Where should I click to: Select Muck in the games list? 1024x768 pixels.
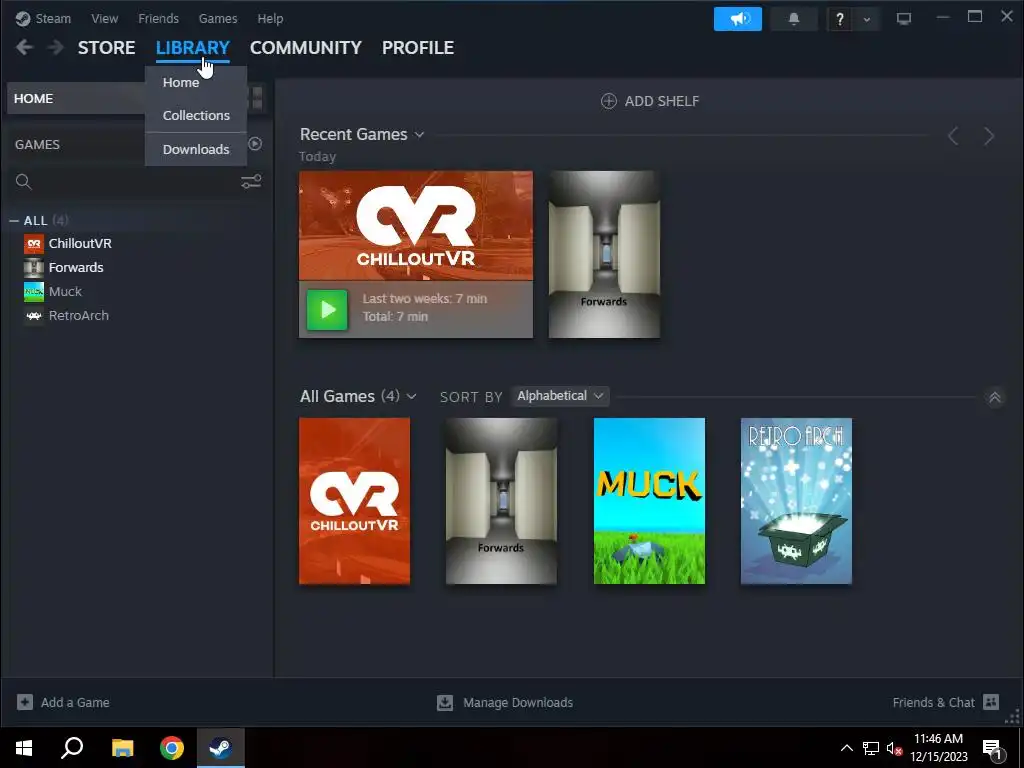[65, 291]
